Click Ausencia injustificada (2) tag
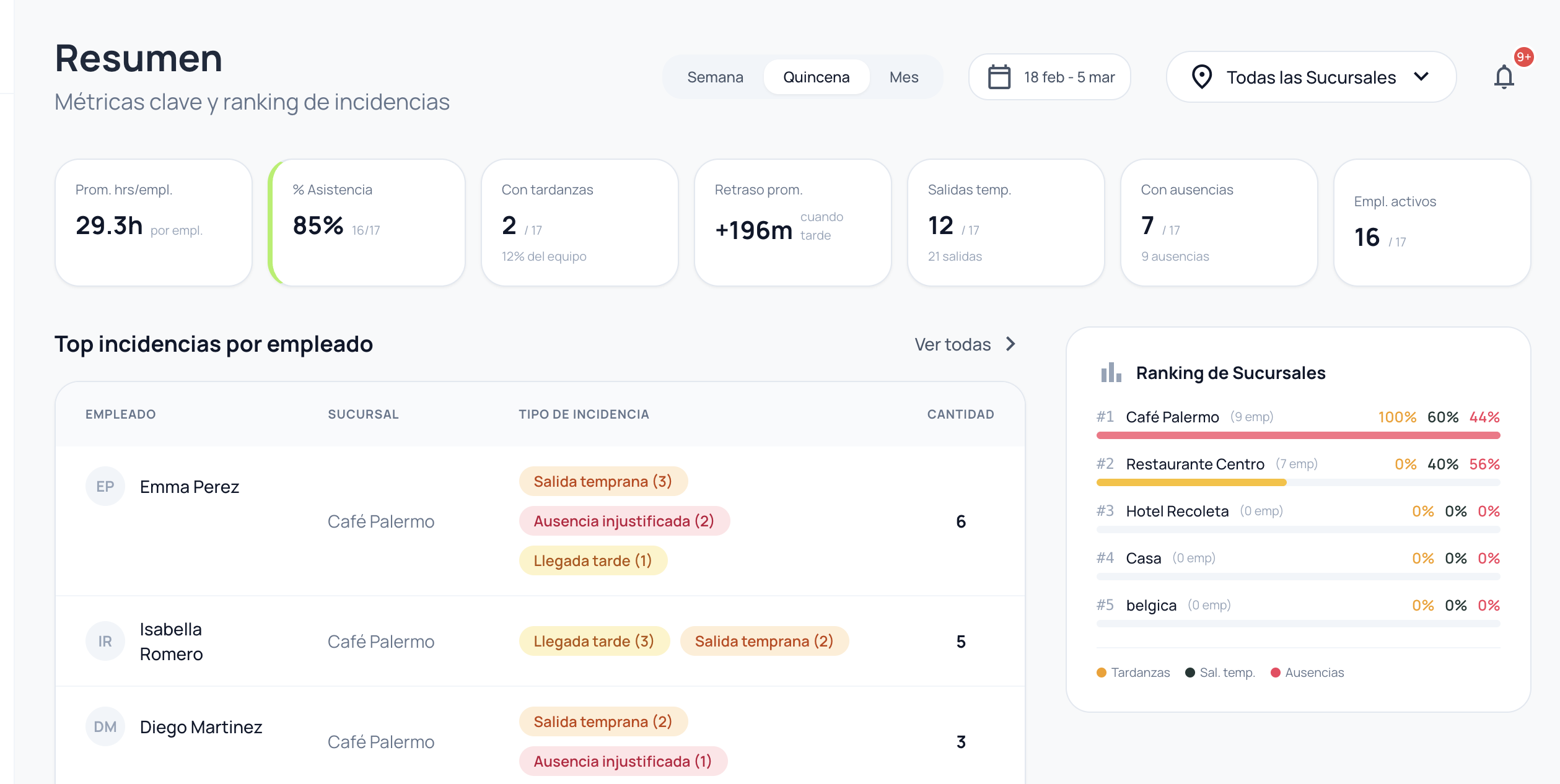1560x784 pixels. 624,521
